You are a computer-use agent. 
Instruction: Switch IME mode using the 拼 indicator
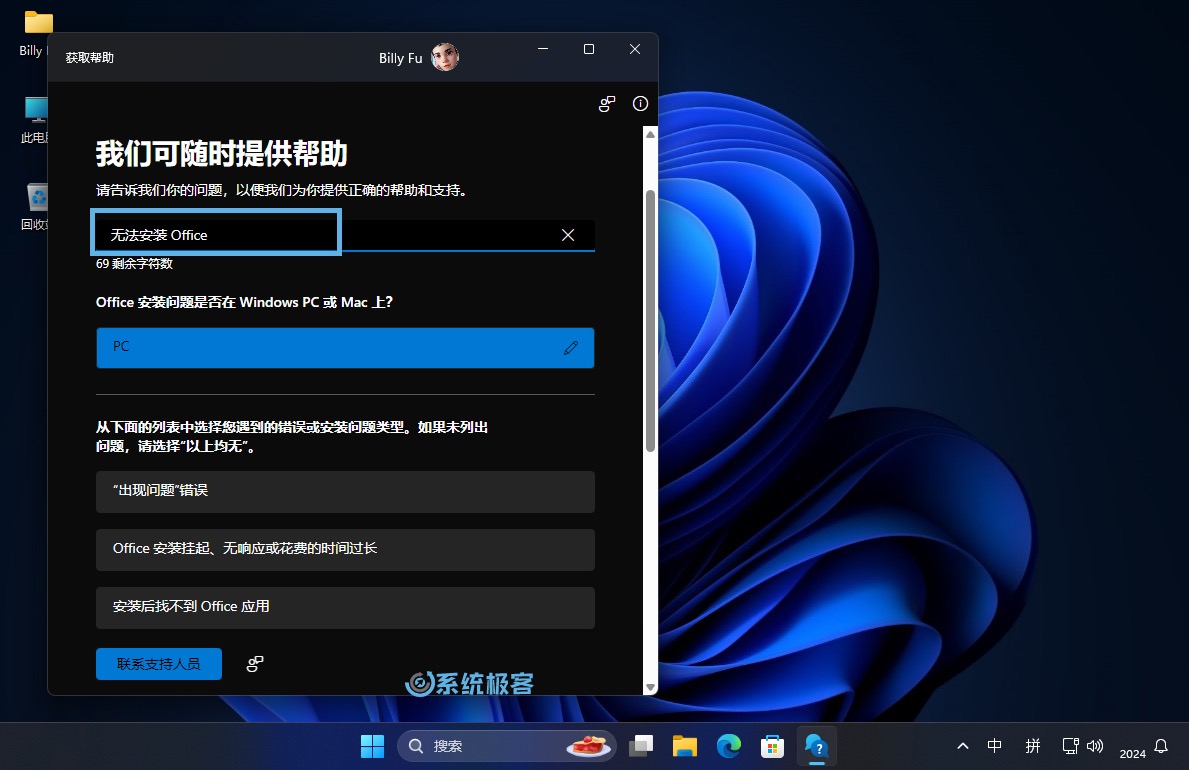1033,746
